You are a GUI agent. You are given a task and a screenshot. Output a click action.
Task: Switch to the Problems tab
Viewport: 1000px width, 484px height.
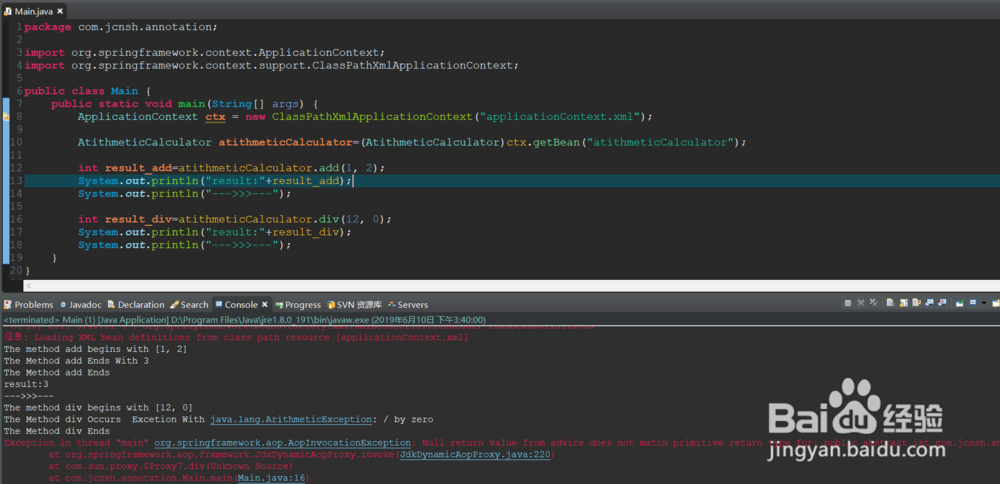point(29,305)
